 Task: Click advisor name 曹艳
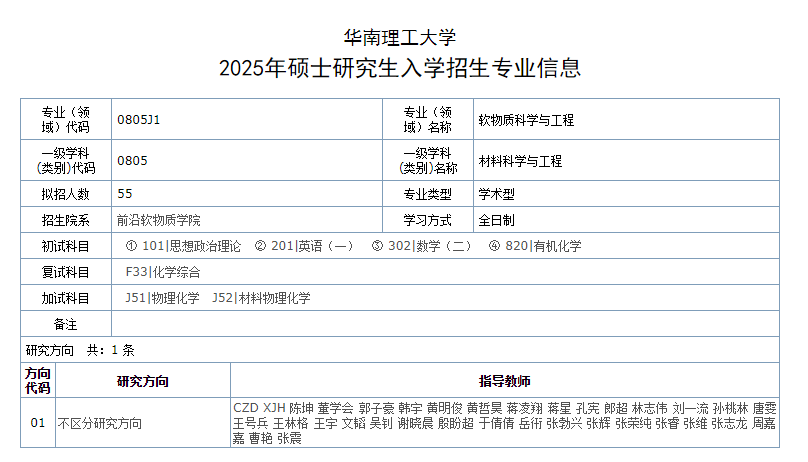pos(261,438)
